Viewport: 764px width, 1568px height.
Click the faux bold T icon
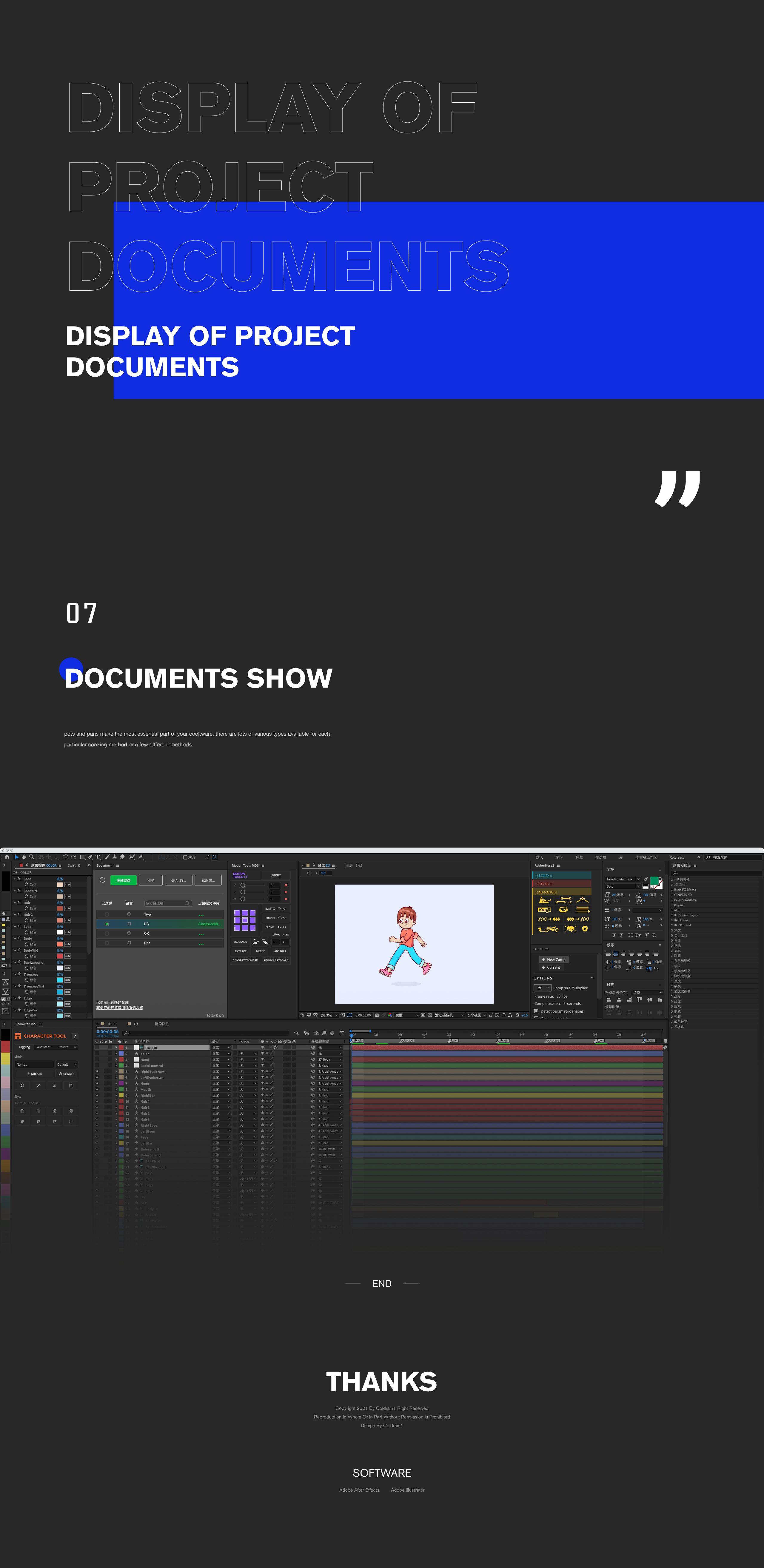coord(614,935)
